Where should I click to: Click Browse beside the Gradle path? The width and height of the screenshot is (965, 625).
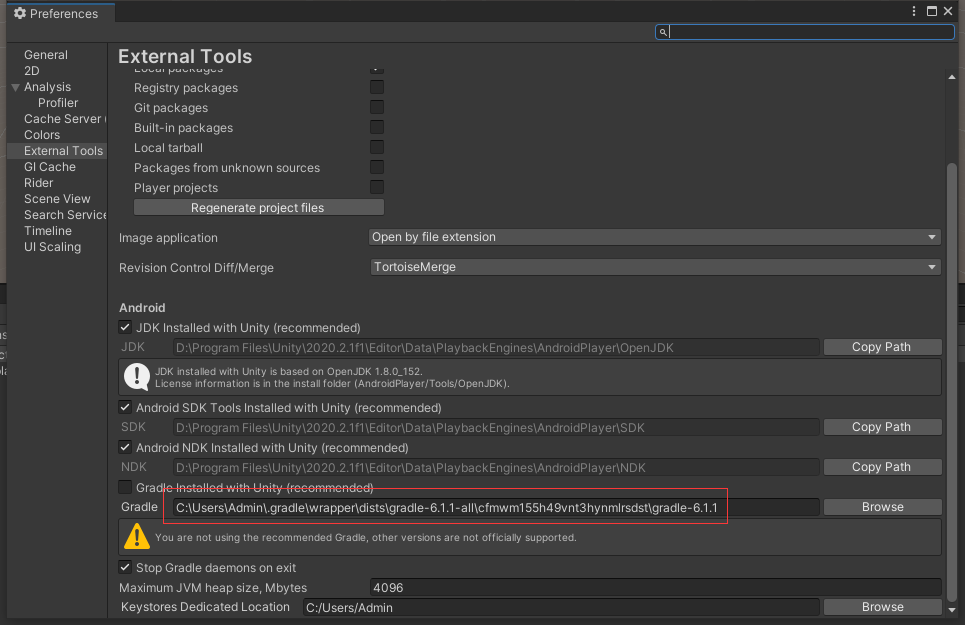click(x=882, y=507)
